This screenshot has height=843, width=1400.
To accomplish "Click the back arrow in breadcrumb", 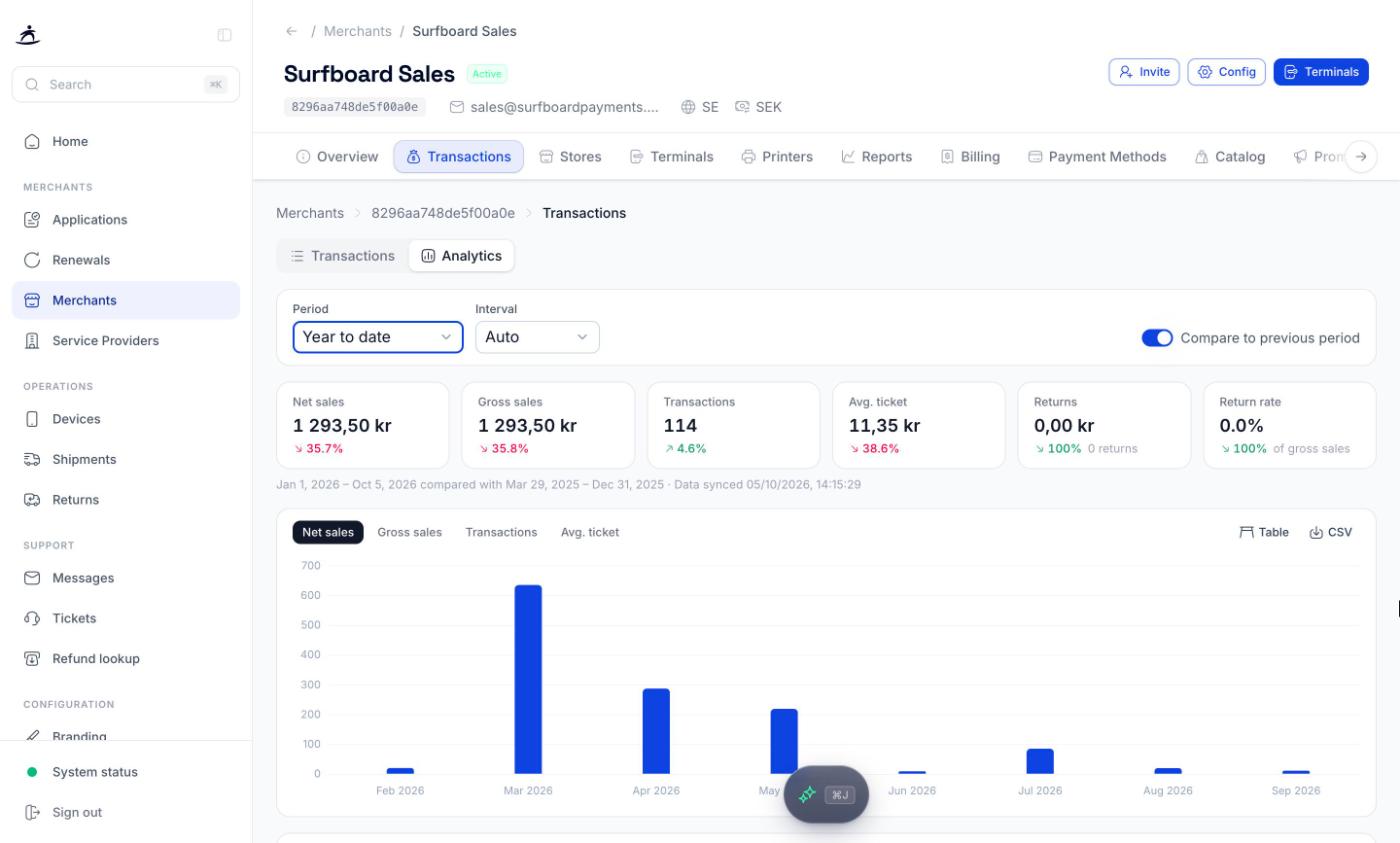I will [x=291, y=31].
